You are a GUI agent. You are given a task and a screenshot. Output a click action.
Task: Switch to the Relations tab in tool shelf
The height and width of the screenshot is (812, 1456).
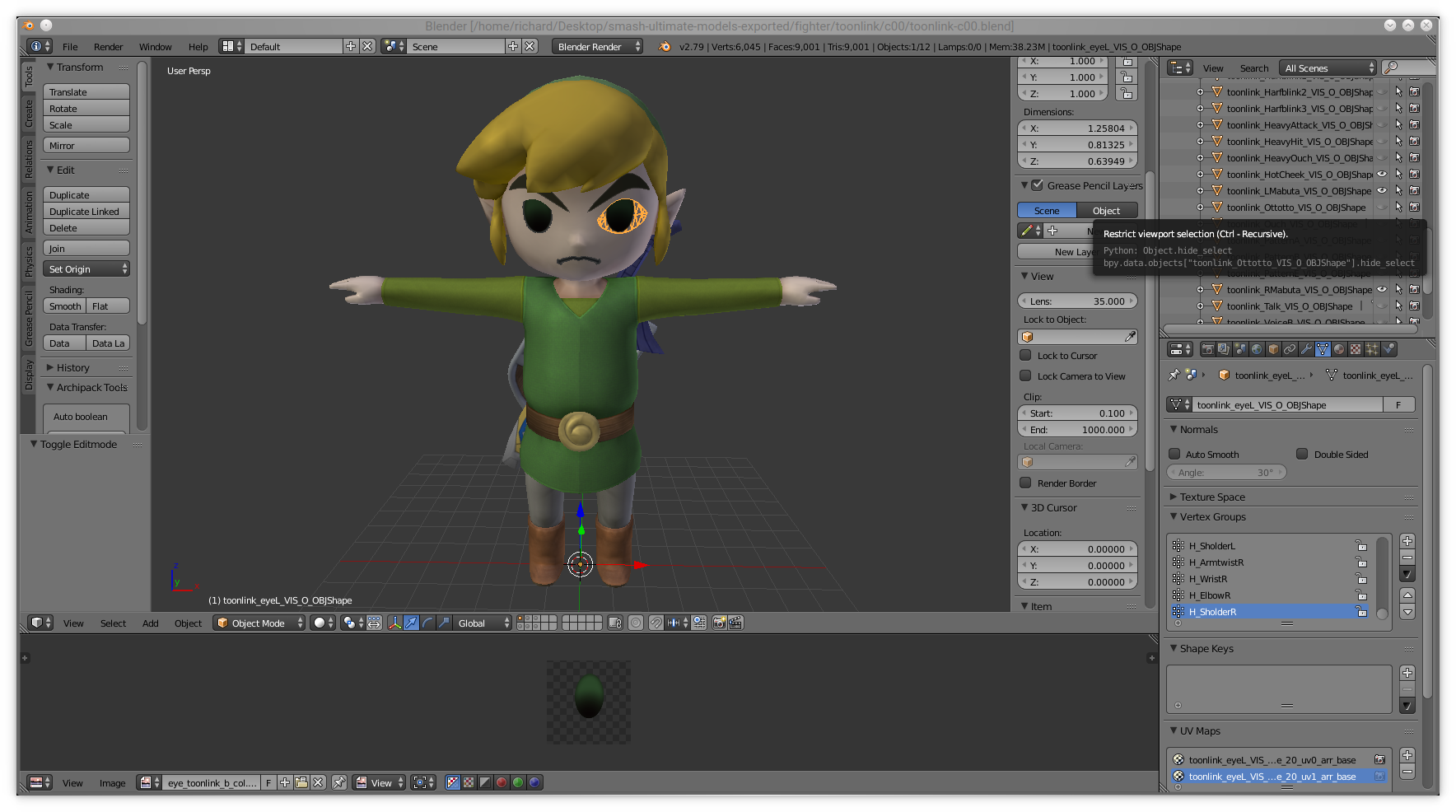tap(29, 159)
